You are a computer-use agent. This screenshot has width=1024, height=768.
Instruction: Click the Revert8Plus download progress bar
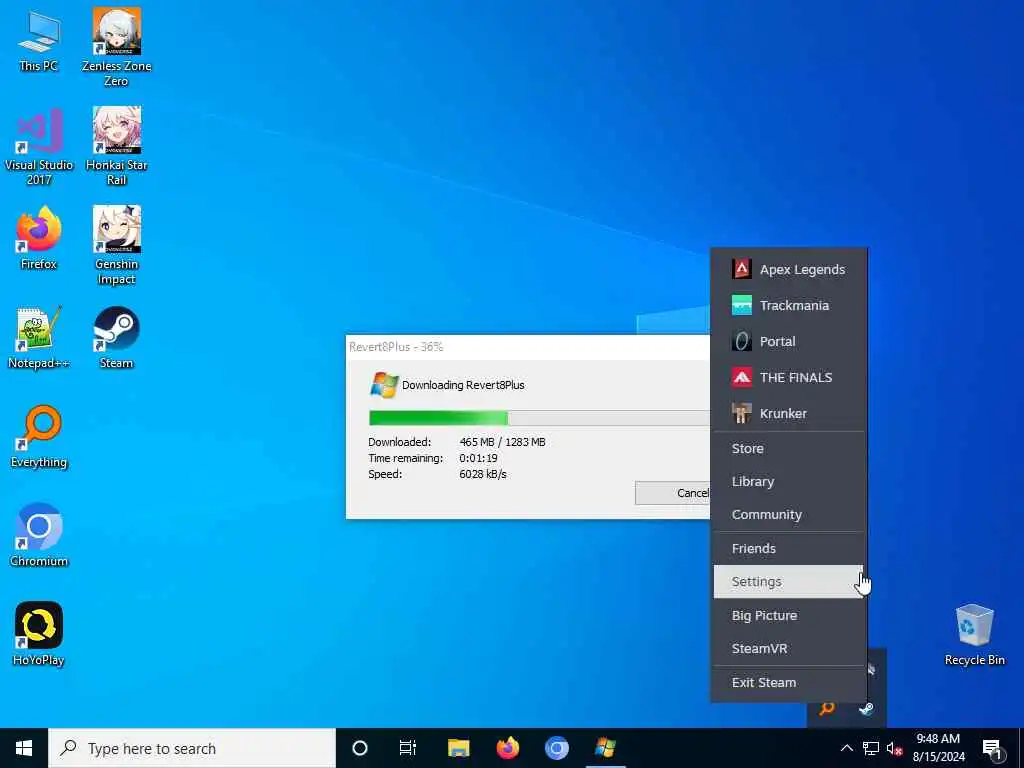(x=539, y=418)
